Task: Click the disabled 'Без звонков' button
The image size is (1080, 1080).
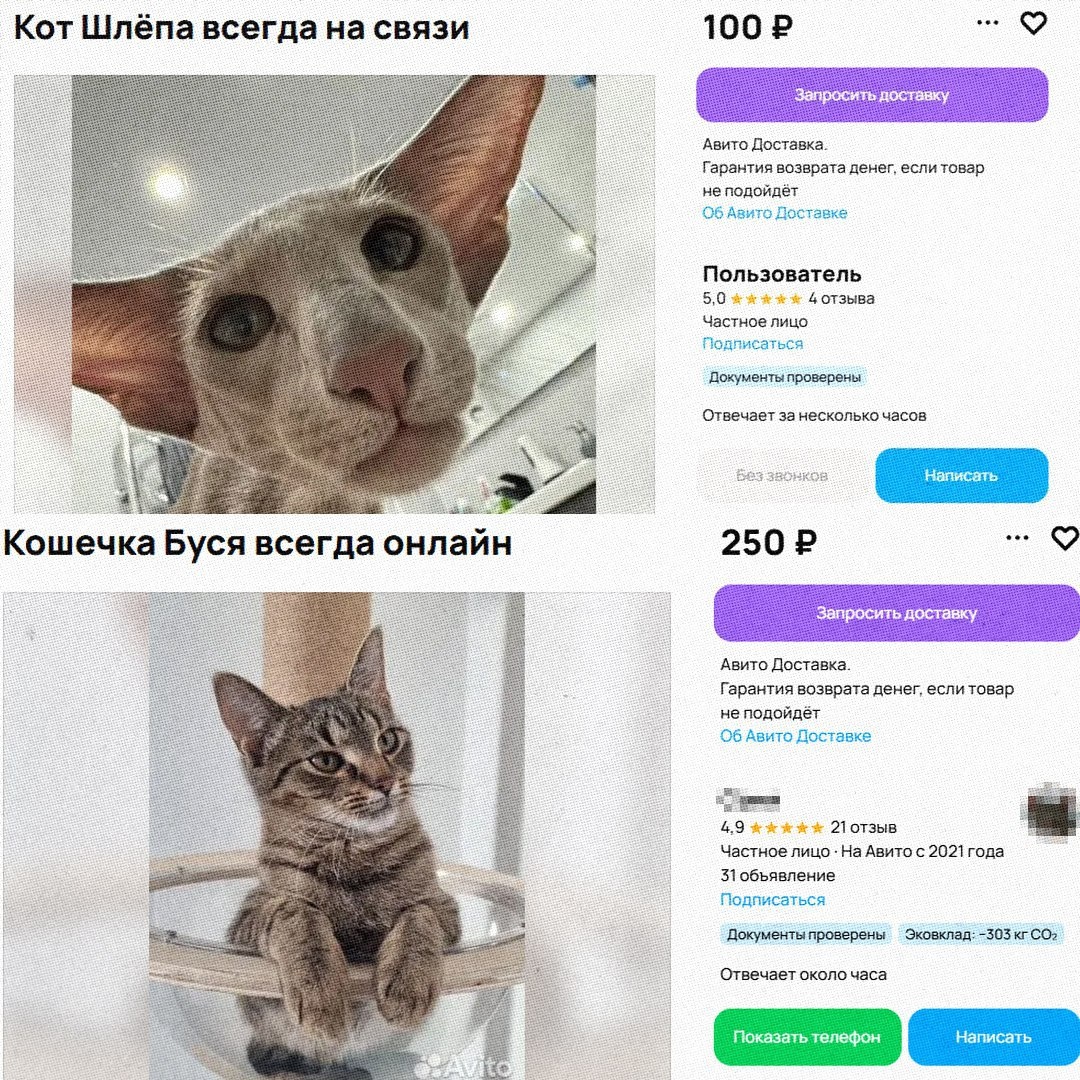Action: pyautogui.click(x=782, y=475)
